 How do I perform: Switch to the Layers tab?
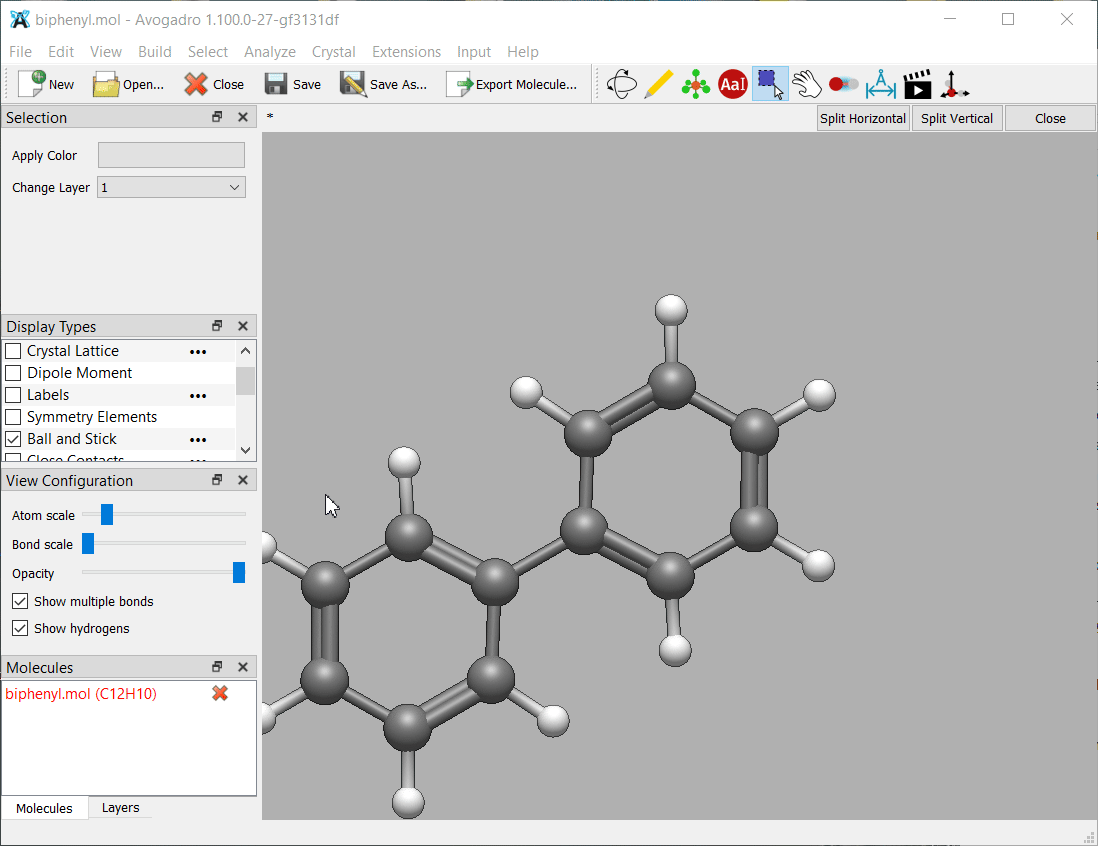coord(120,807)
